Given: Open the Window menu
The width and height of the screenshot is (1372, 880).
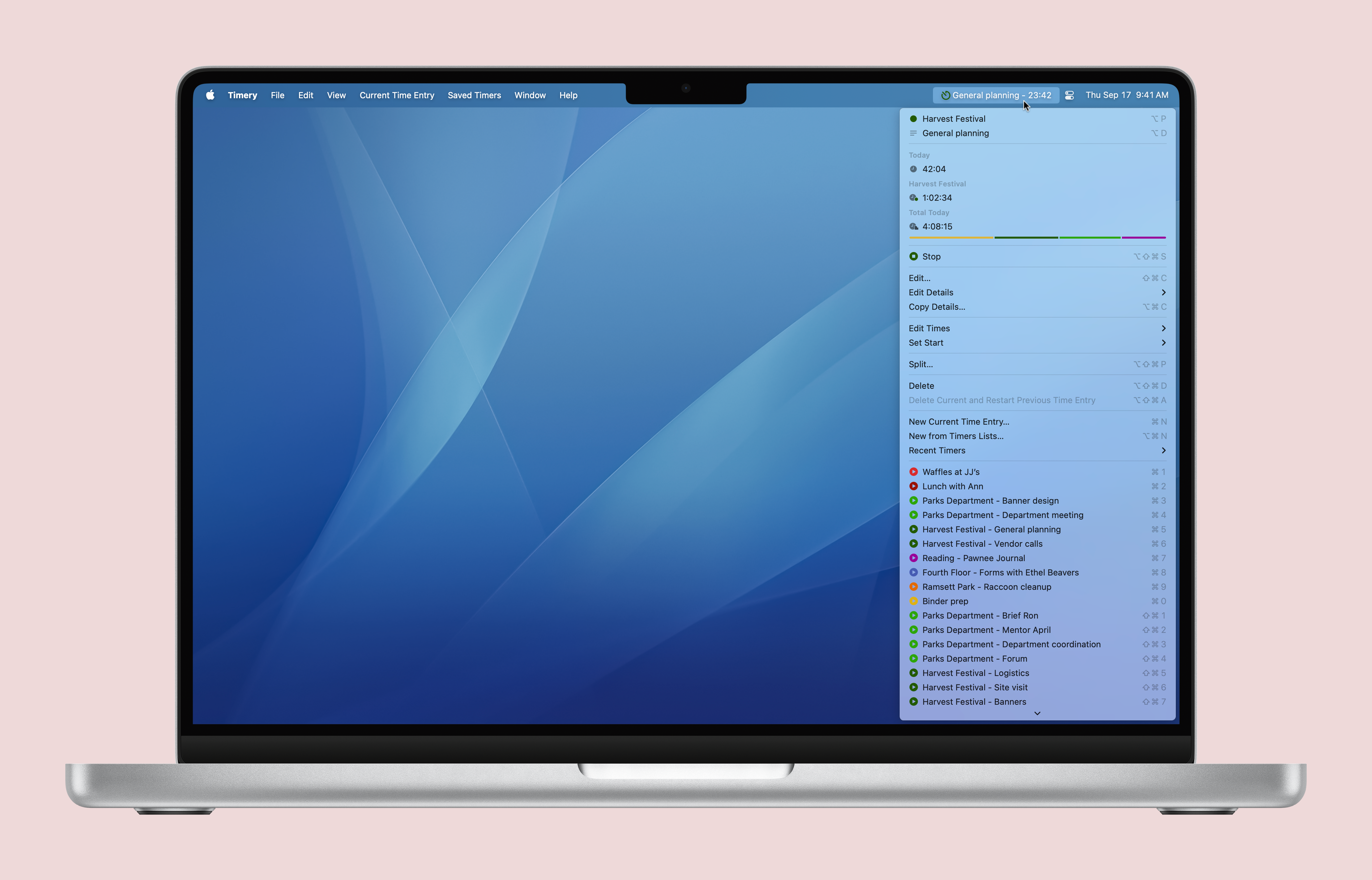Looking at the screenshot, I should pyautogui.click(x=530, y=95).
